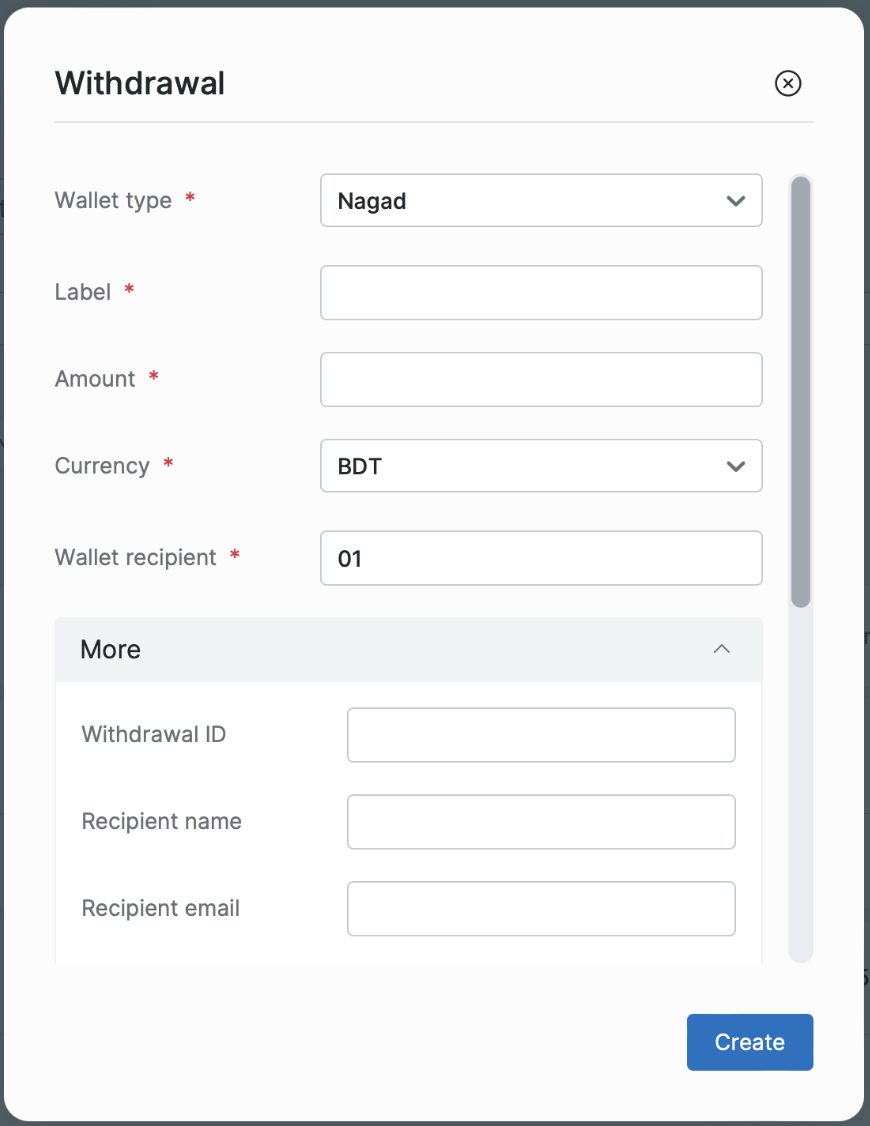Click inside the Recipient email field

click(541, 909)
